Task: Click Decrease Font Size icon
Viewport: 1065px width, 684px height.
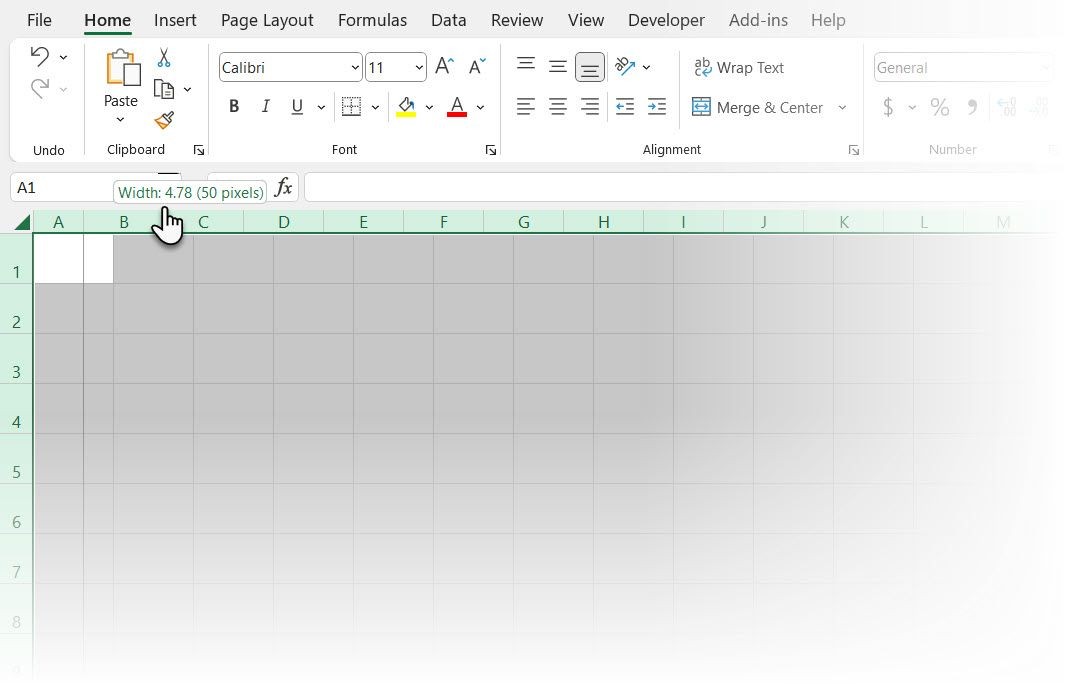Action: coord(477,67)
